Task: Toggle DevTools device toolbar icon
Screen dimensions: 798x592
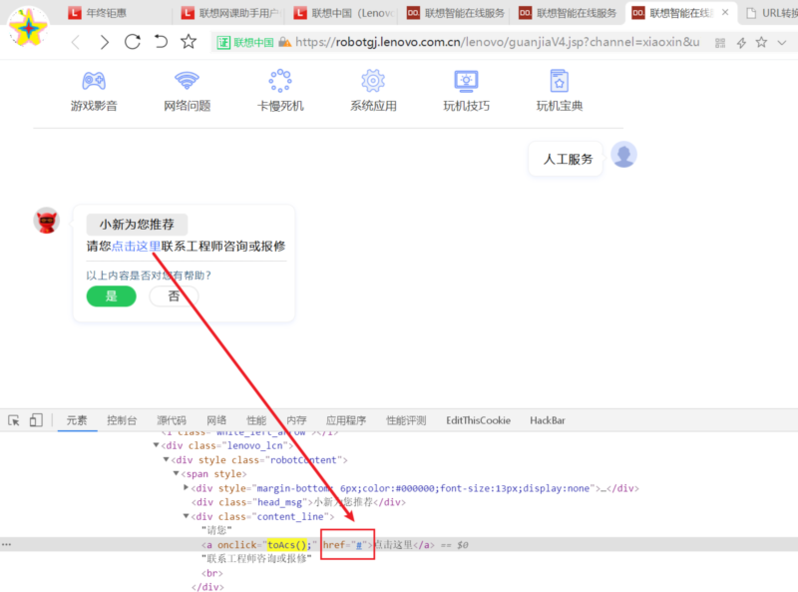Action: point(36,421)
